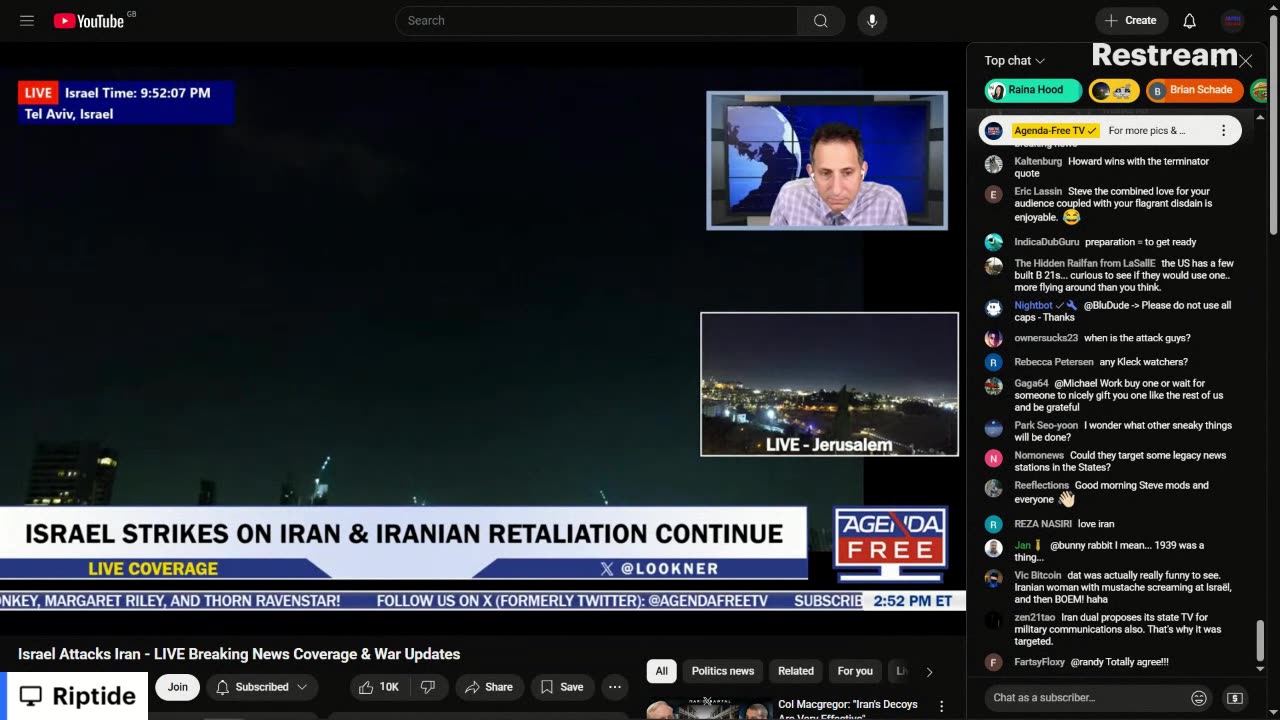1280x720 pixels.
Task: Click ownersucks23 chat username
Action: 1046,338
